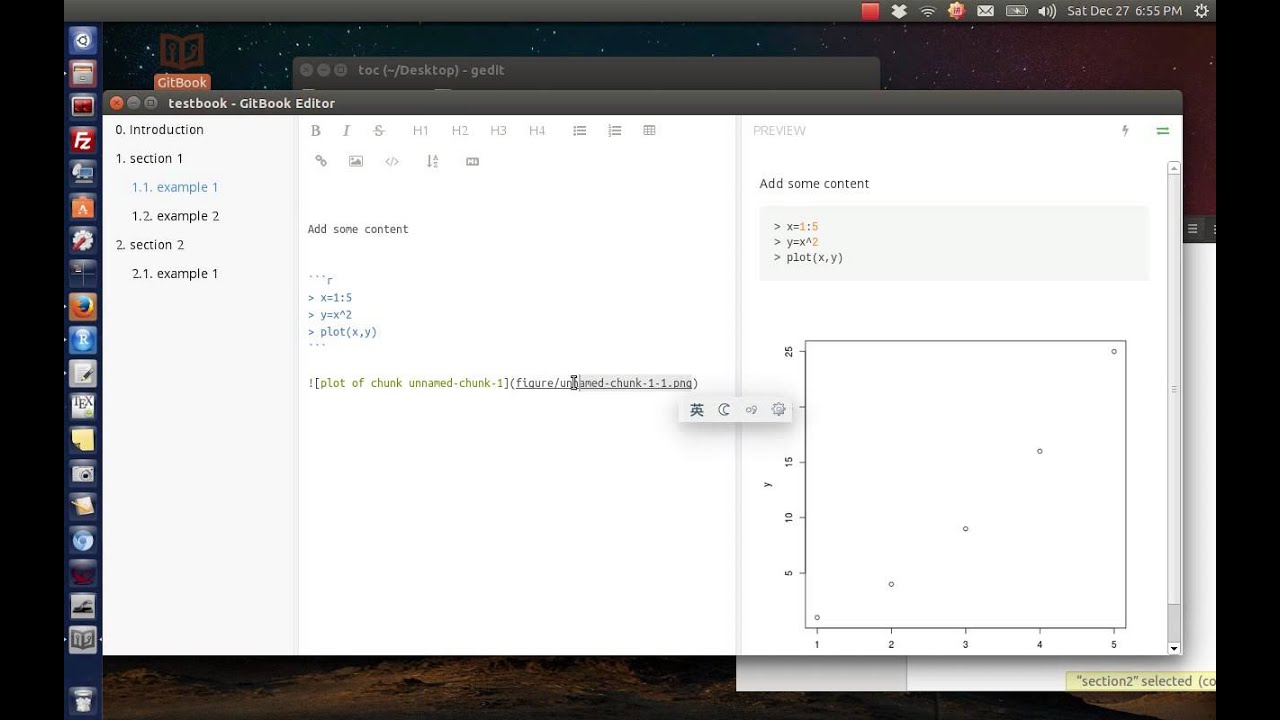
Task: Open the 0. Introduction chapter
Action: (x=159, y=130)
